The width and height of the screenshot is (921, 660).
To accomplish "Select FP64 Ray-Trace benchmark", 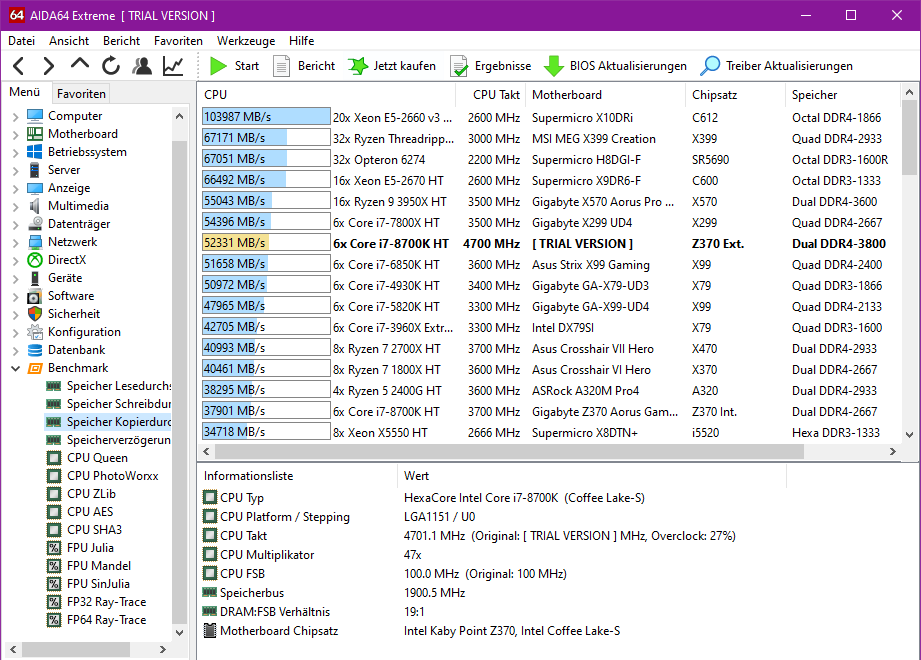I will click(x=106, y=620).
